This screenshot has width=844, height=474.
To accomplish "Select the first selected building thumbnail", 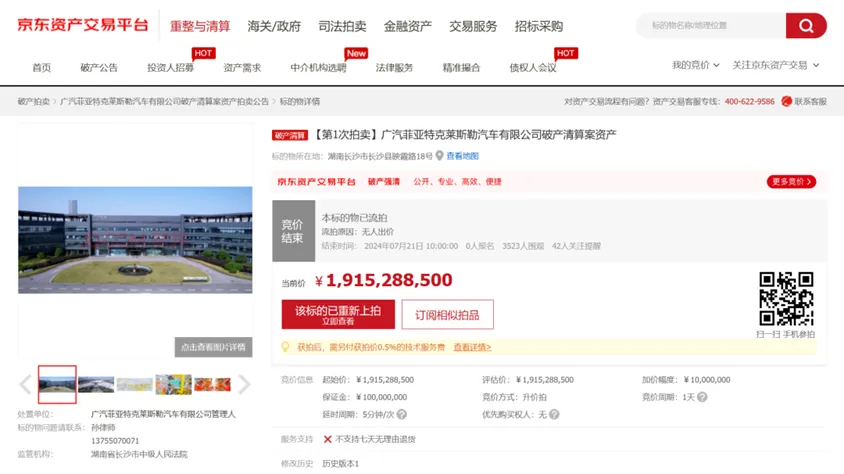I will pyautogui.click(x=57, y=384).
